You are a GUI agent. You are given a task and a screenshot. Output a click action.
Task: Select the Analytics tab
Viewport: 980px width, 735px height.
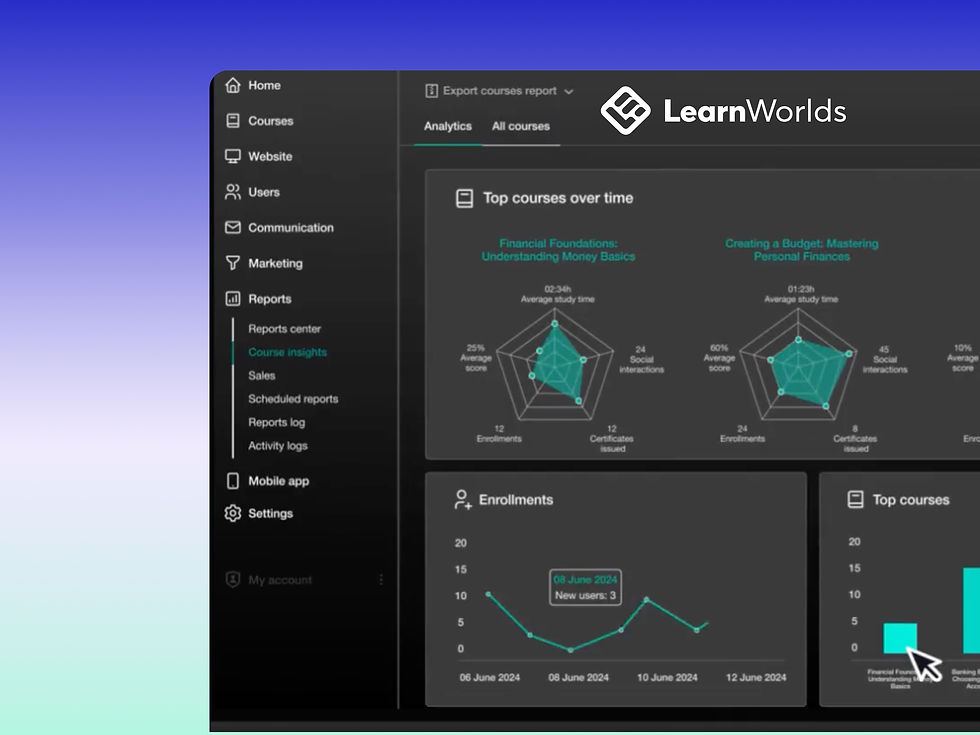[447, 126]
